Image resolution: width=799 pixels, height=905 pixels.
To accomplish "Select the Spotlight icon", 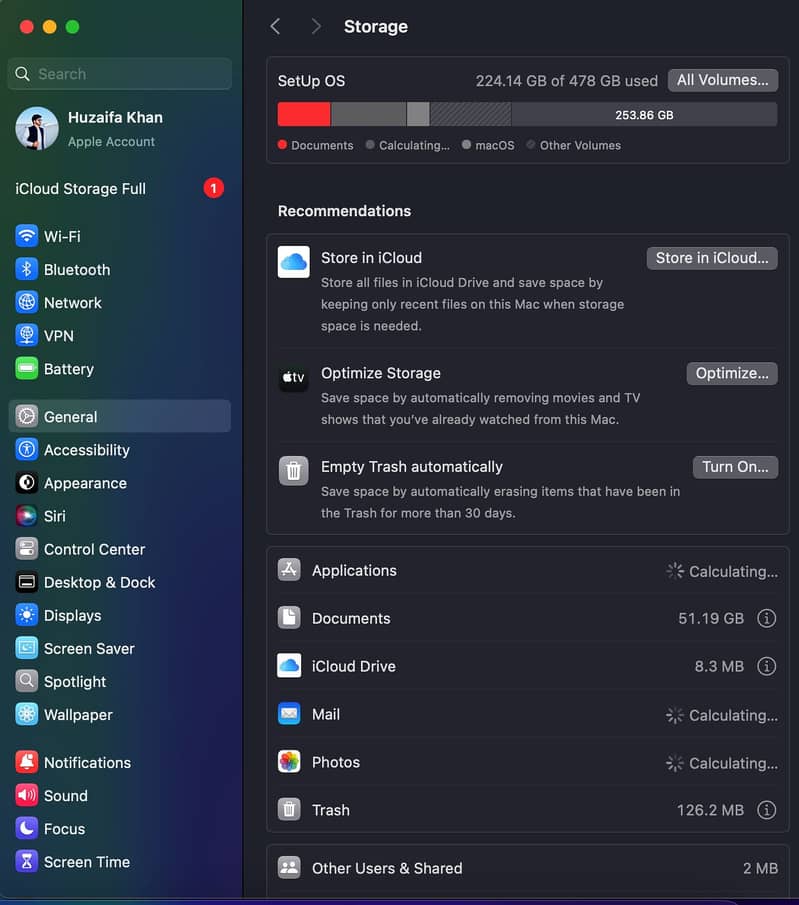I will click(x=27, y=682).
